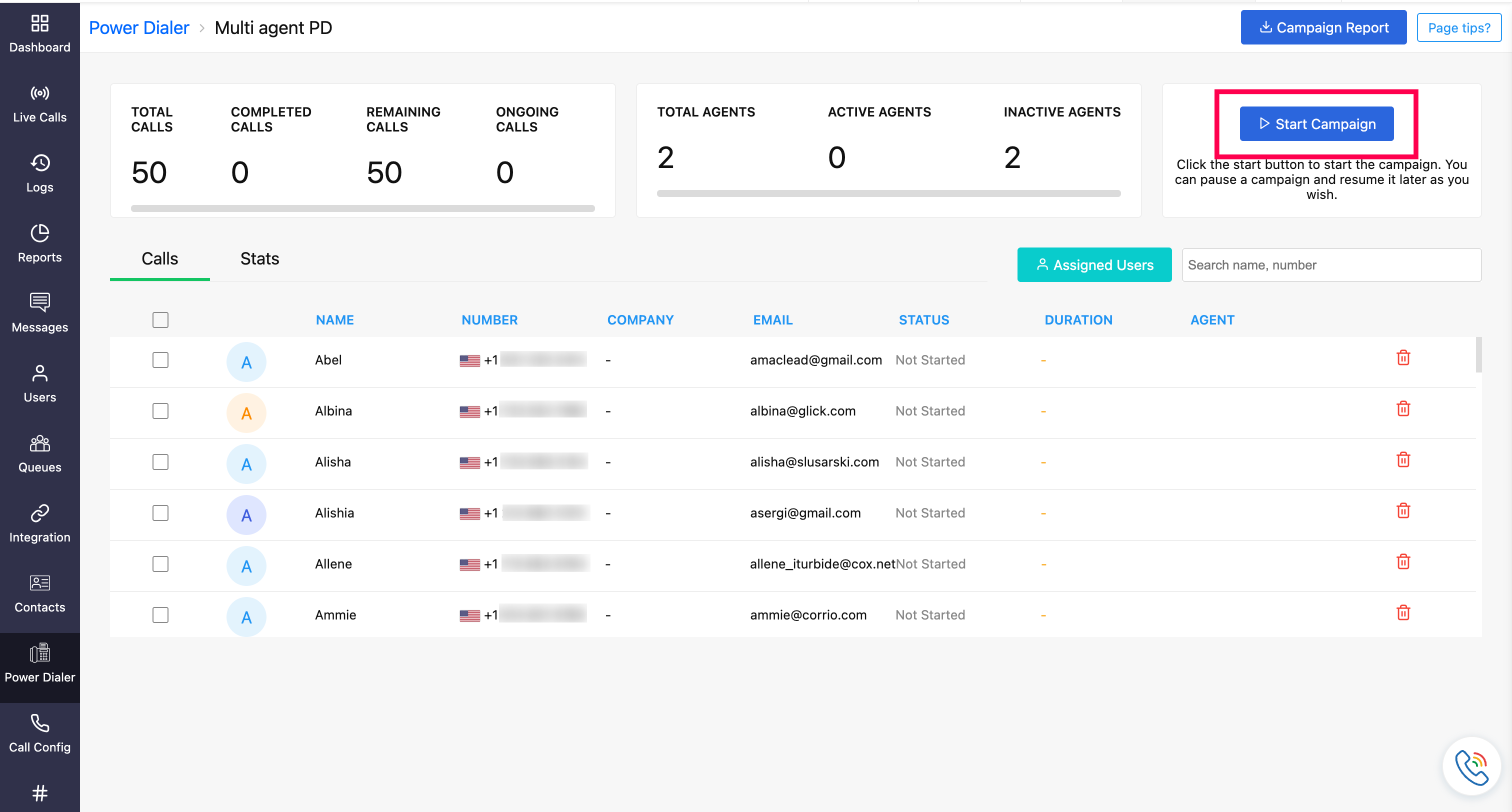Switch to the Stats tab

(259, 259)
